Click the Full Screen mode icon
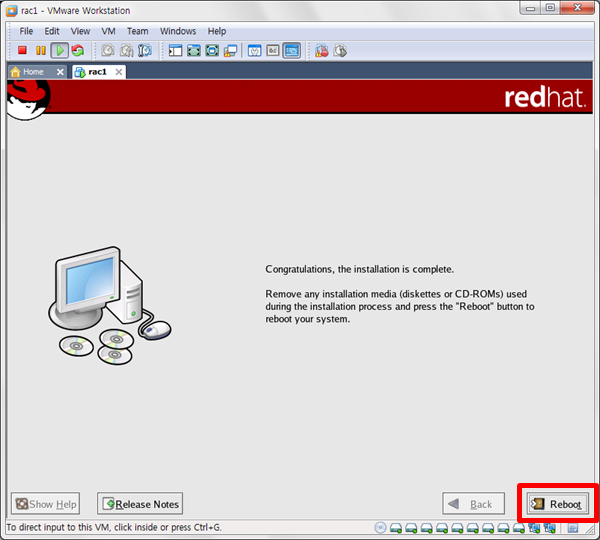600x540 pixels. pos(212,50)
